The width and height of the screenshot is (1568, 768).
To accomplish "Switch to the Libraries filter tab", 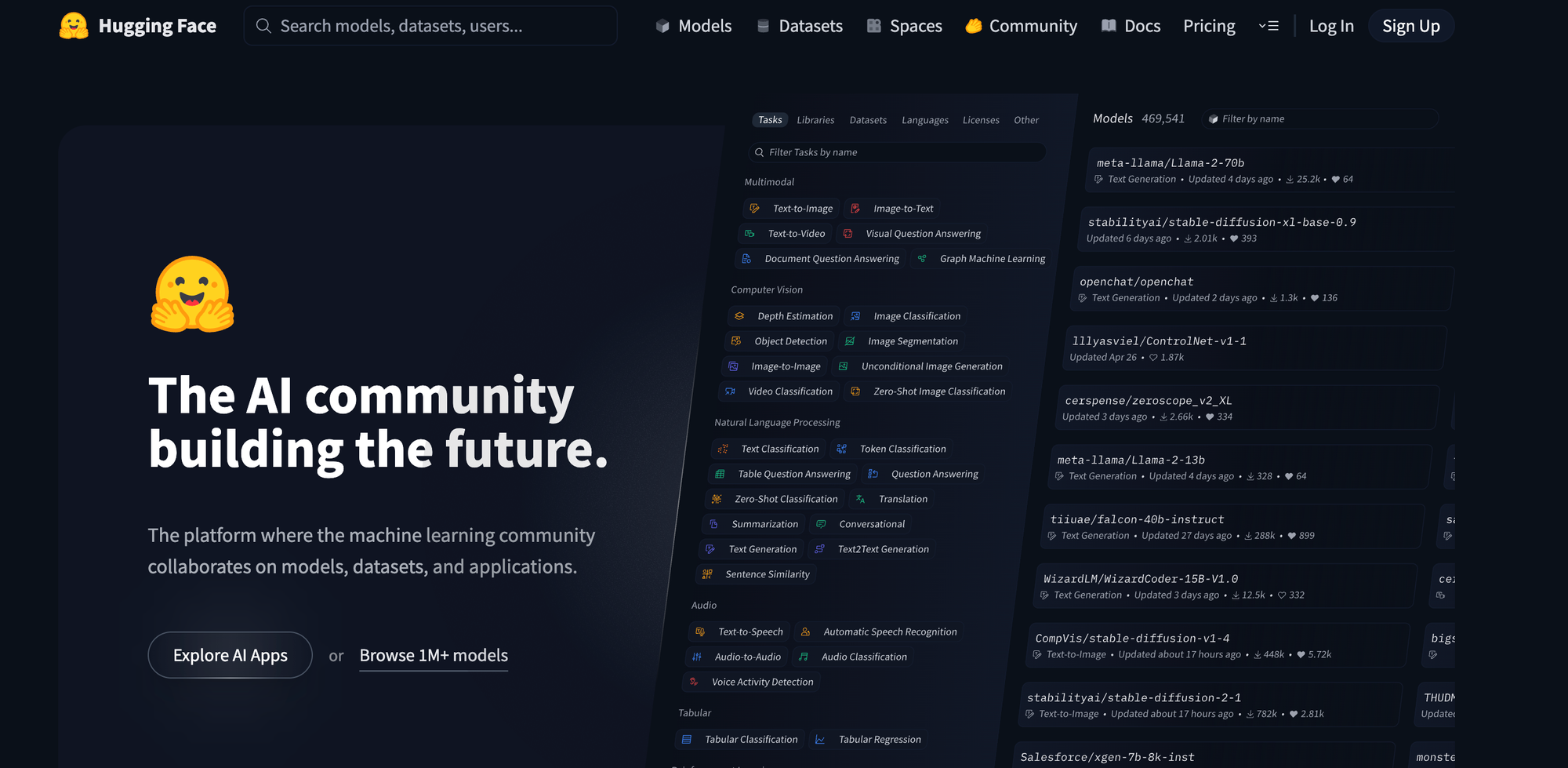I will pyautogui.click(x=815, y=120).
